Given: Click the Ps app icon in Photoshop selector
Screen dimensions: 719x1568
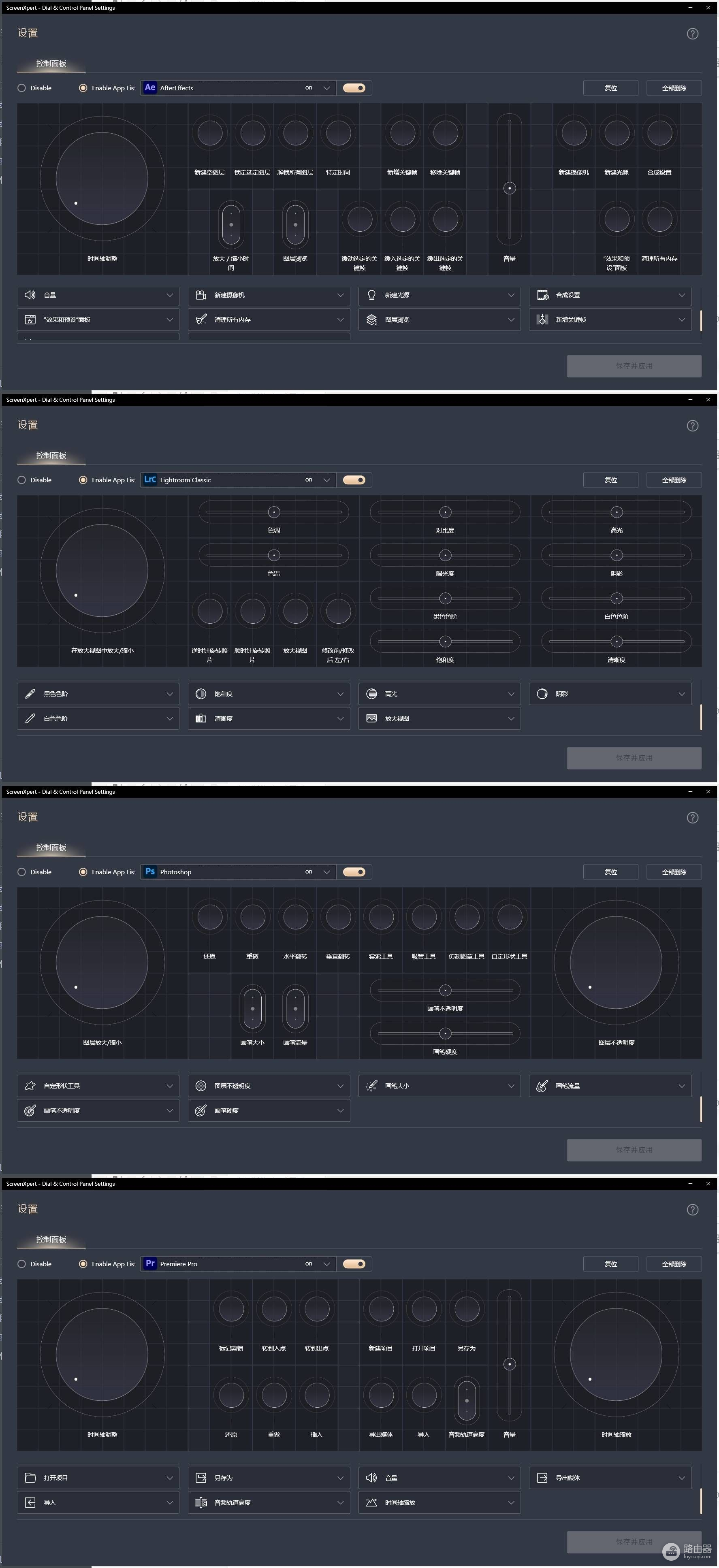Looking at the screenshot, I should [x=150, y=871].
